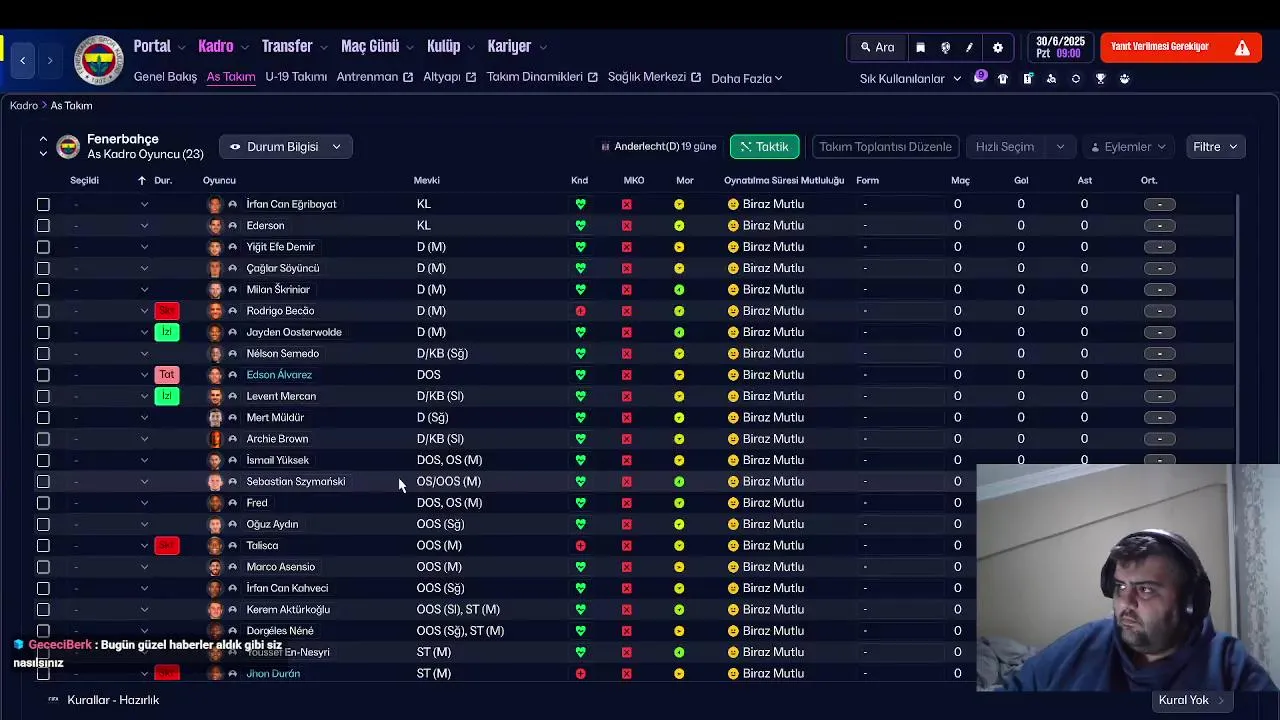
Task: Open the Durum Bilgisi view dropdown
Action: 285,147
